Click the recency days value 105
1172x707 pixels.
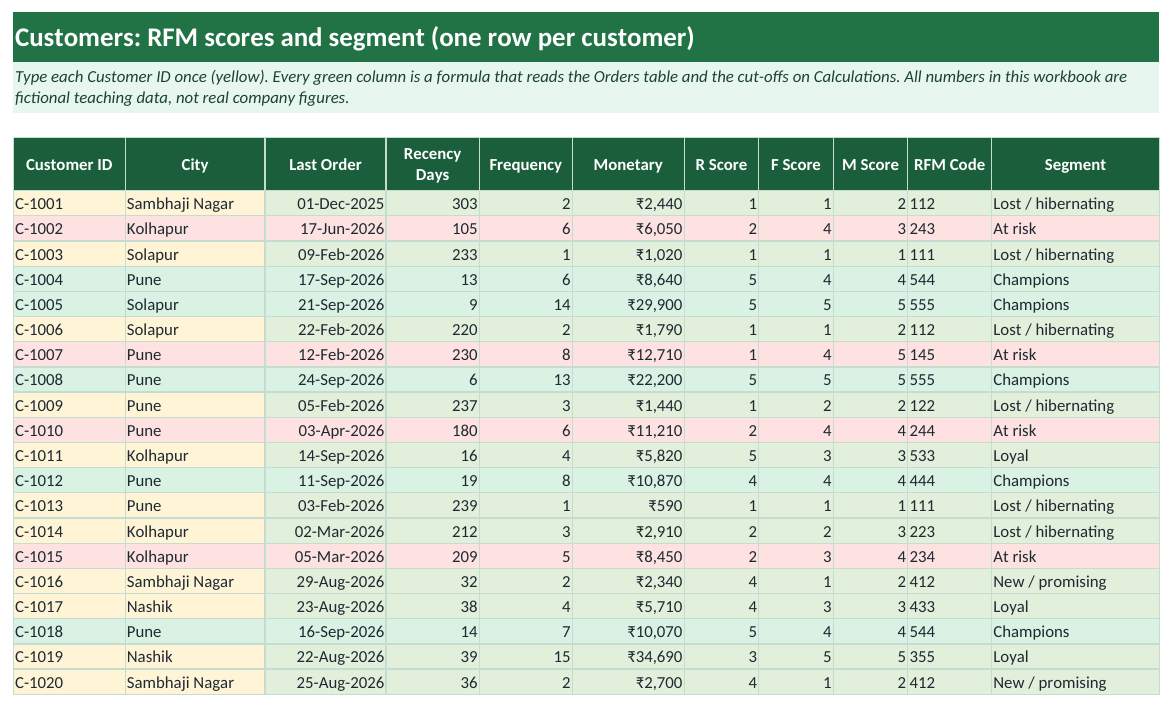point(432,229)
